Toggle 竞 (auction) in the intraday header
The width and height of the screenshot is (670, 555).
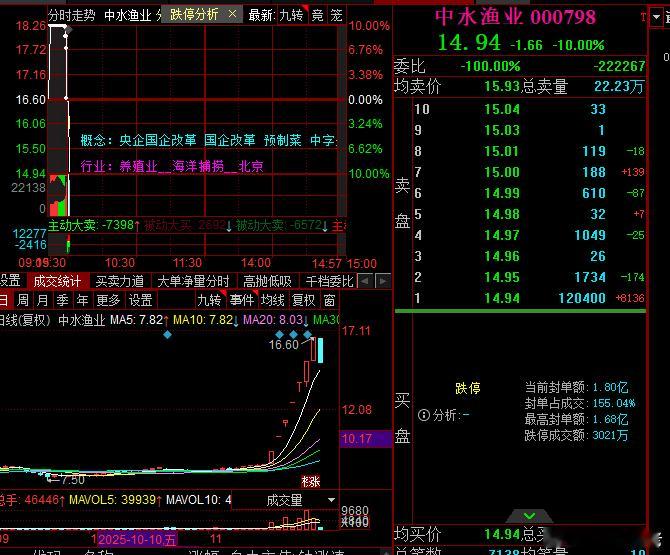(x=317, y=15)
